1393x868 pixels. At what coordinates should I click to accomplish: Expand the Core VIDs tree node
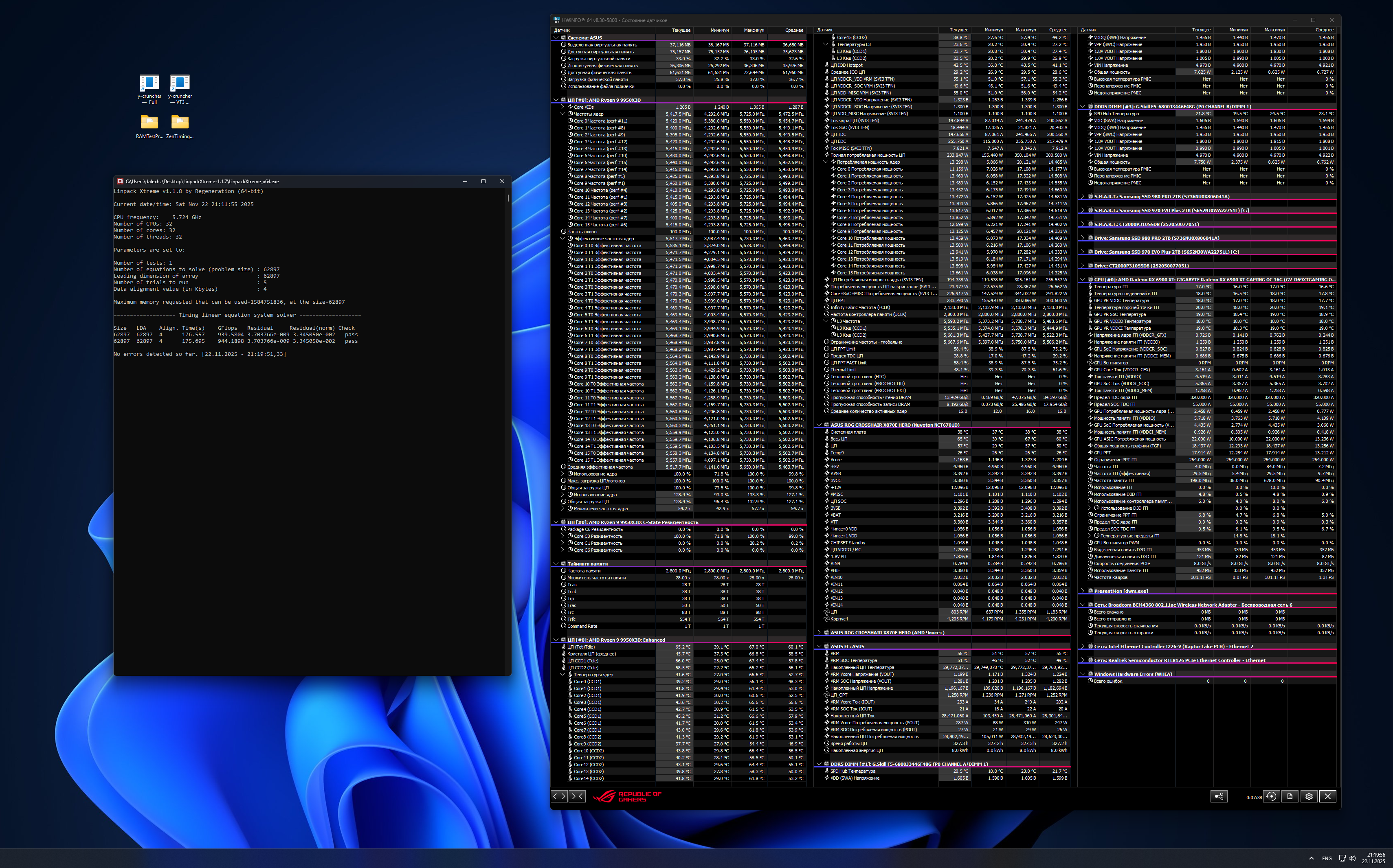[x=563, y=107]
